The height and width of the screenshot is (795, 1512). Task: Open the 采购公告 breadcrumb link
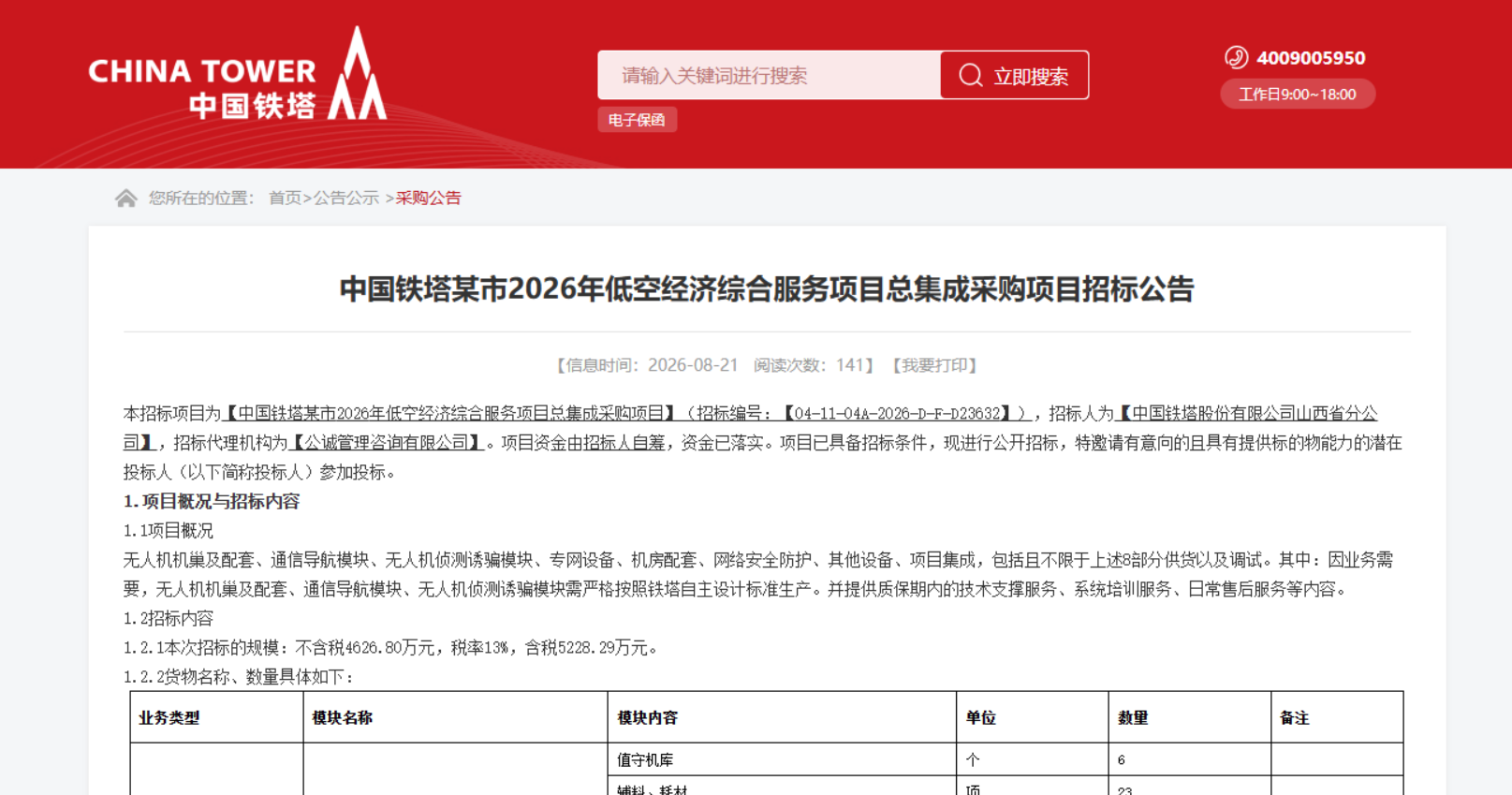click(429, 198)
